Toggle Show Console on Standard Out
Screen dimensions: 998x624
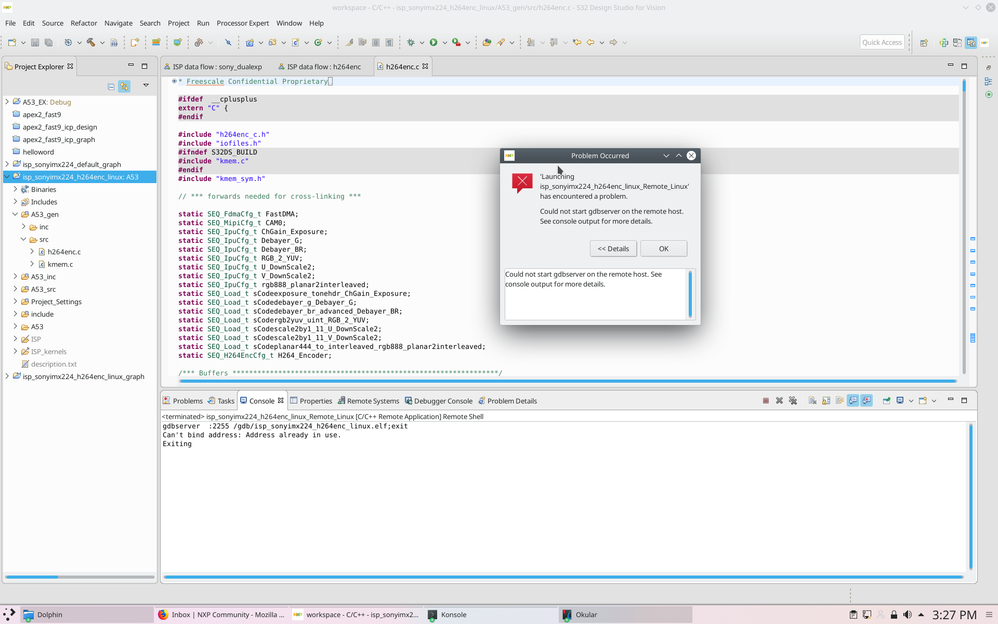(x=853, y=401)
